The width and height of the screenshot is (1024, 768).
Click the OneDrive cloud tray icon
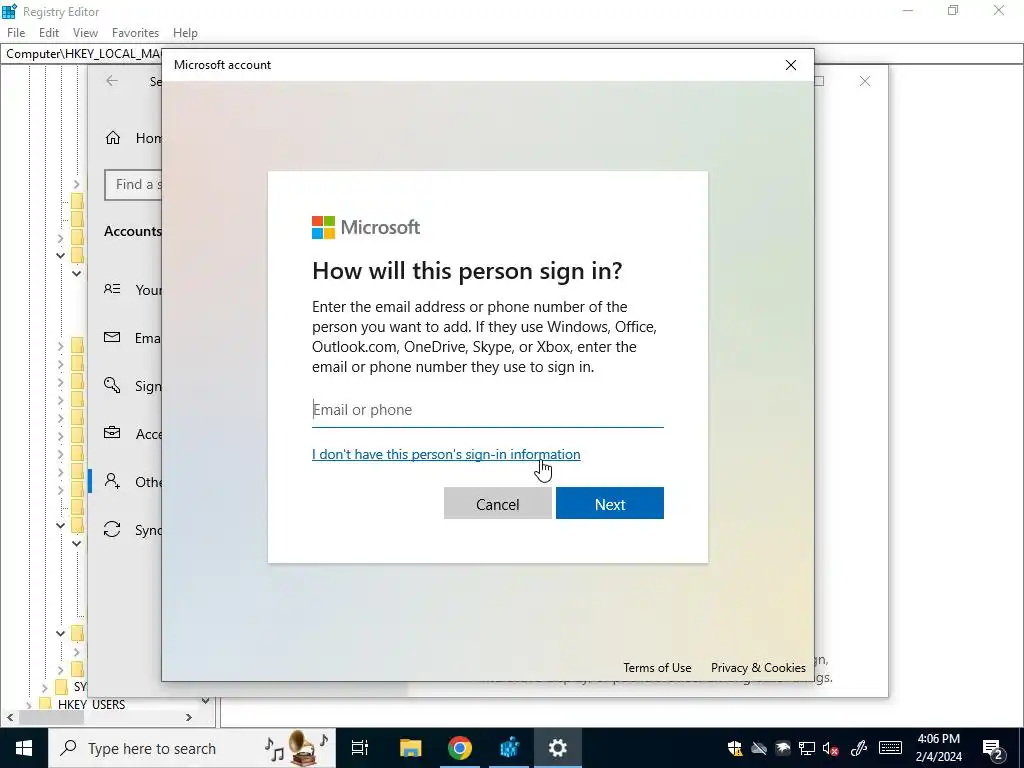pyautogui.click(x=759, y=748)
